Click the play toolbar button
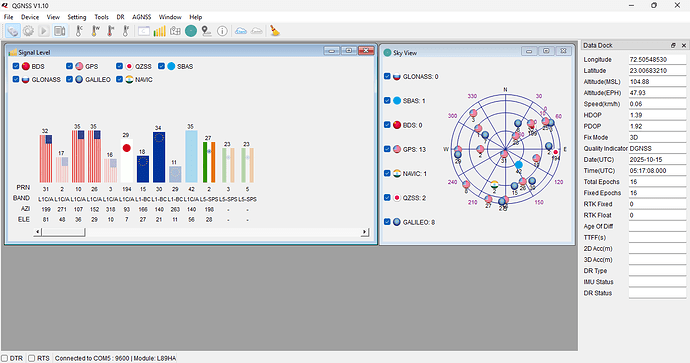 coord(43,31)
